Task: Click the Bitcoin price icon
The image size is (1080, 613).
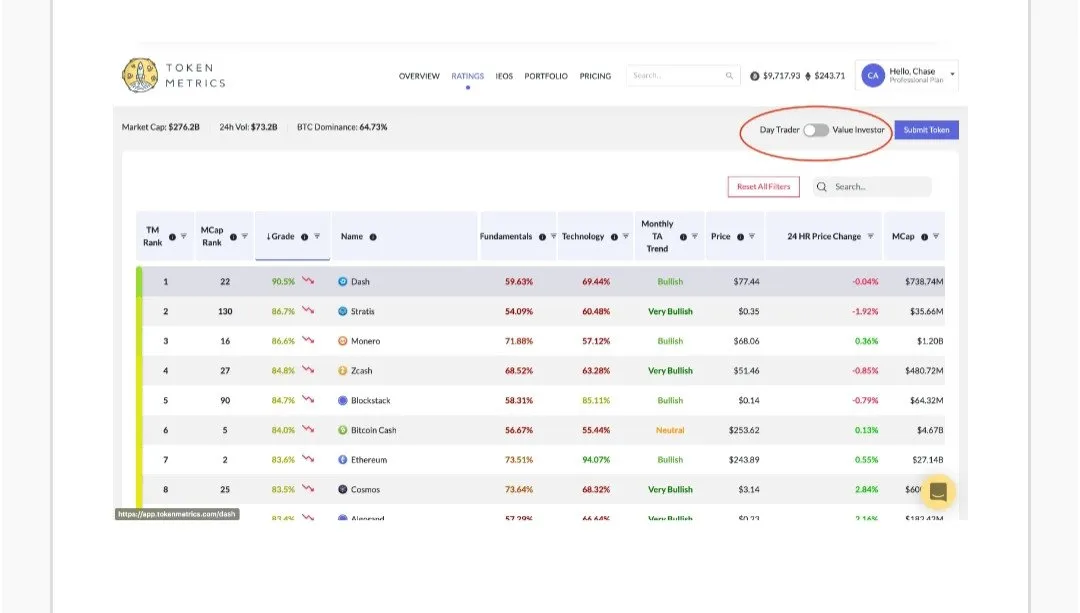Action: pyautogui.click(x=754, y=76)
